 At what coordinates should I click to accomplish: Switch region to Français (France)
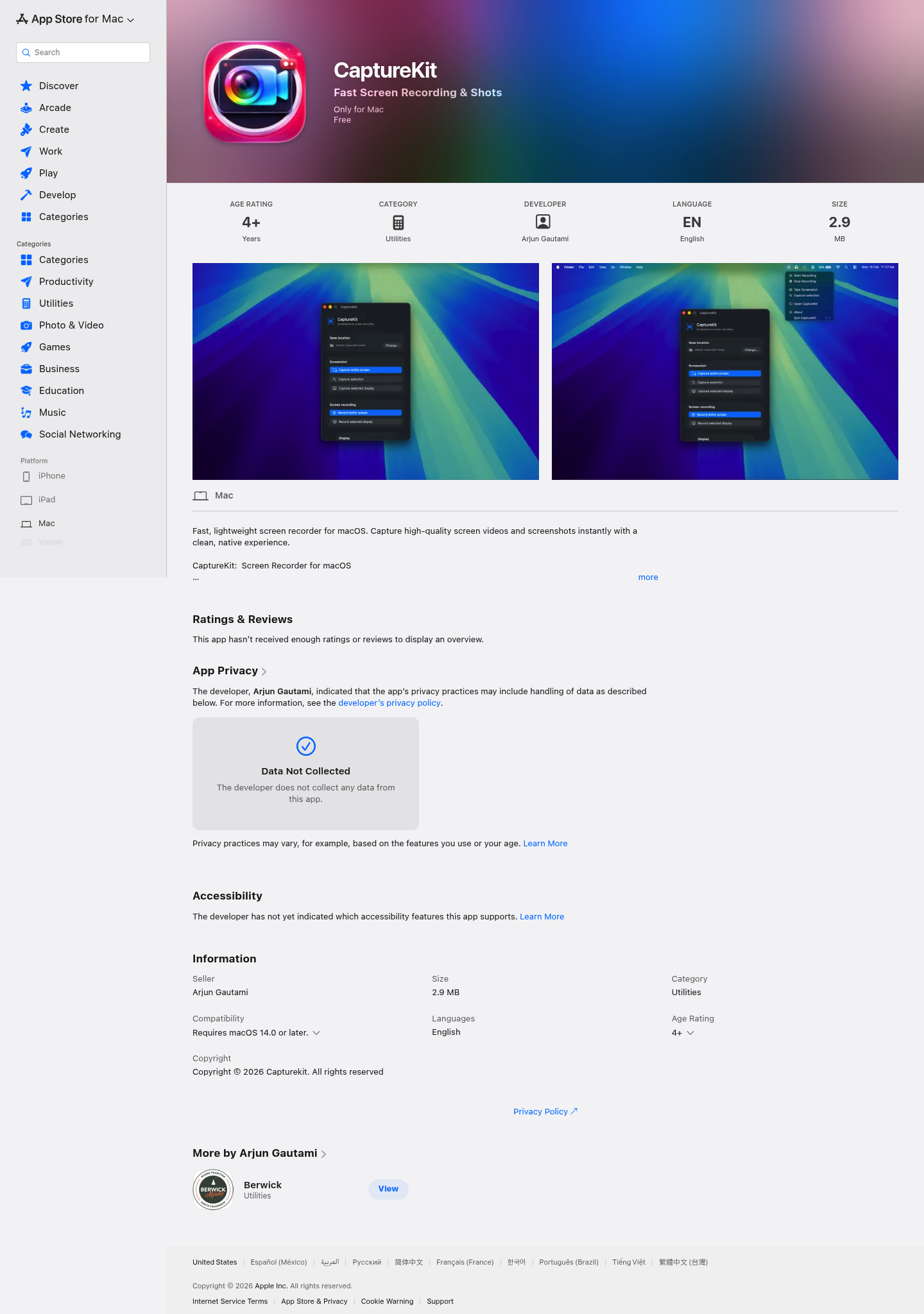(x=465, y=1262)
